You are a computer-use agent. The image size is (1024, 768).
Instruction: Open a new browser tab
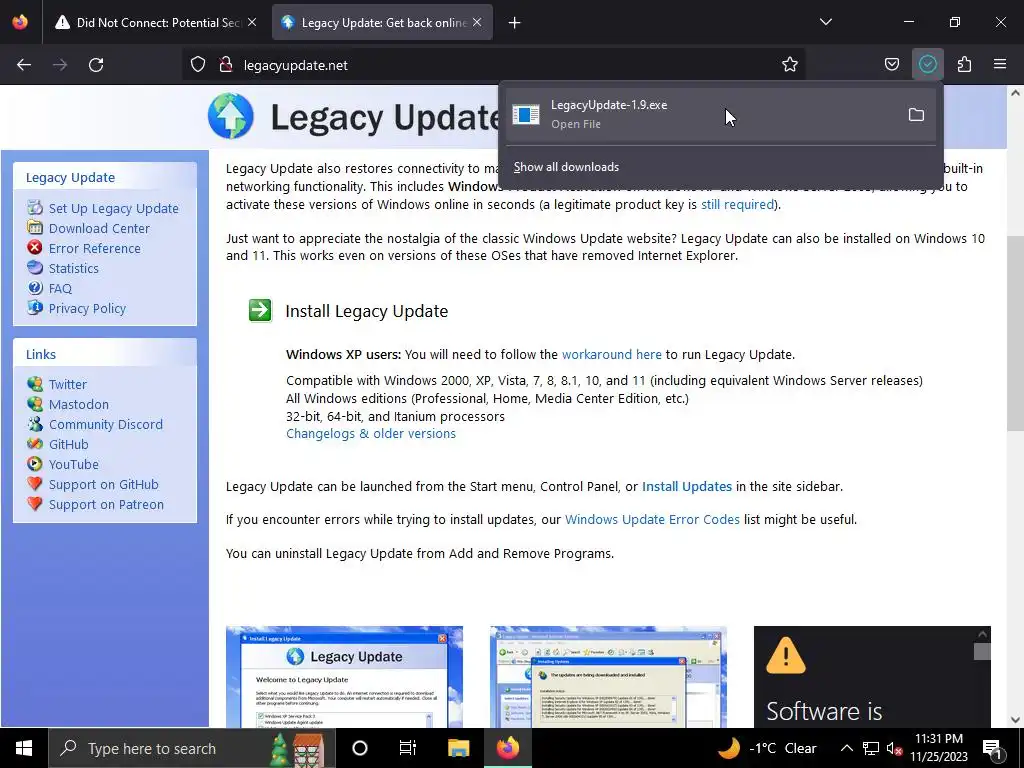(515, 23)
